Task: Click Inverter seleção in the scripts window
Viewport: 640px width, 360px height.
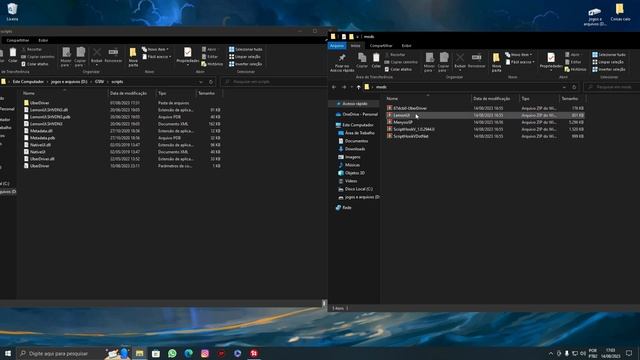Action: point(245,64)
